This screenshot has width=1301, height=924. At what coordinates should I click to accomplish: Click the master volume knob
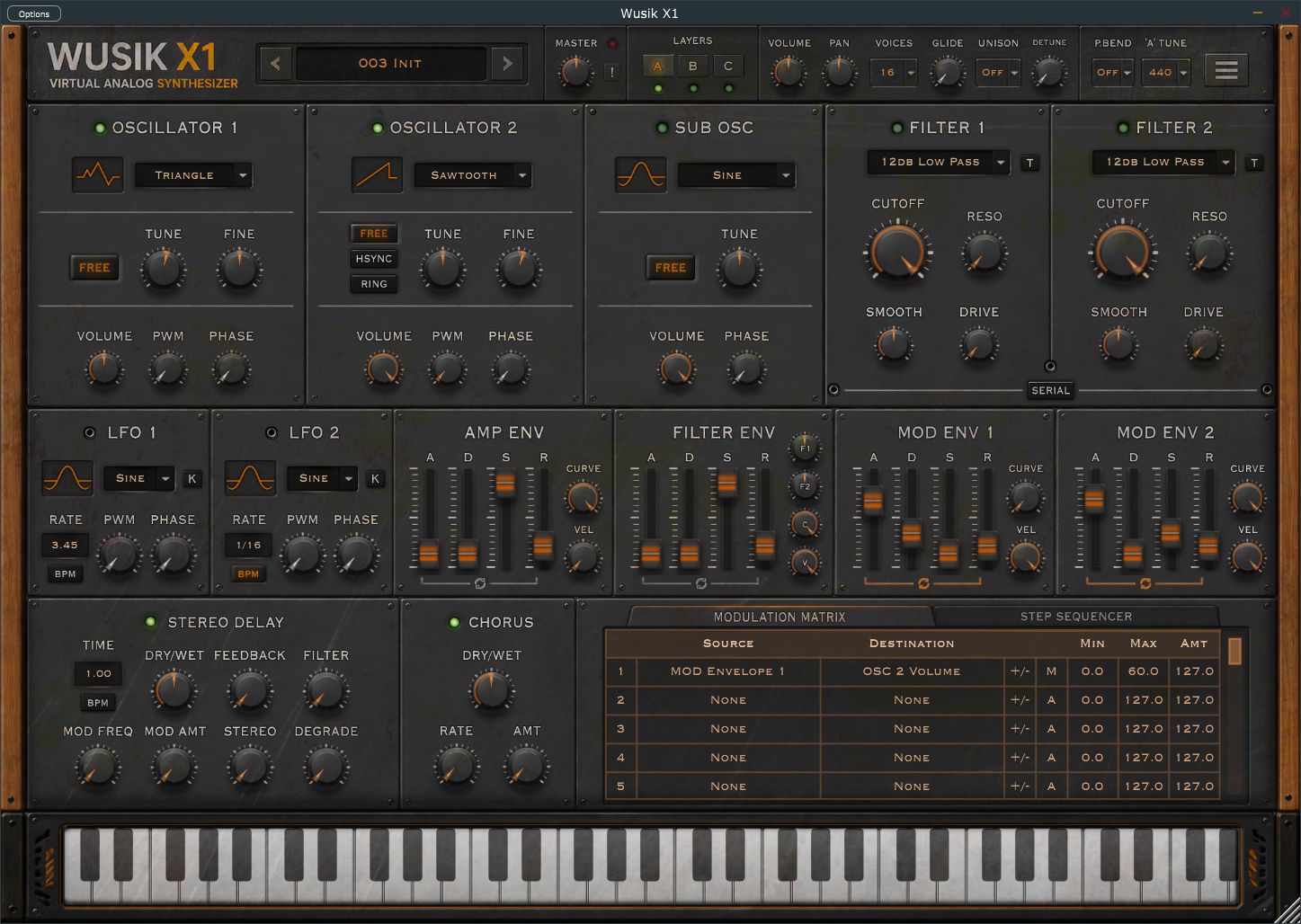point(575,72)
